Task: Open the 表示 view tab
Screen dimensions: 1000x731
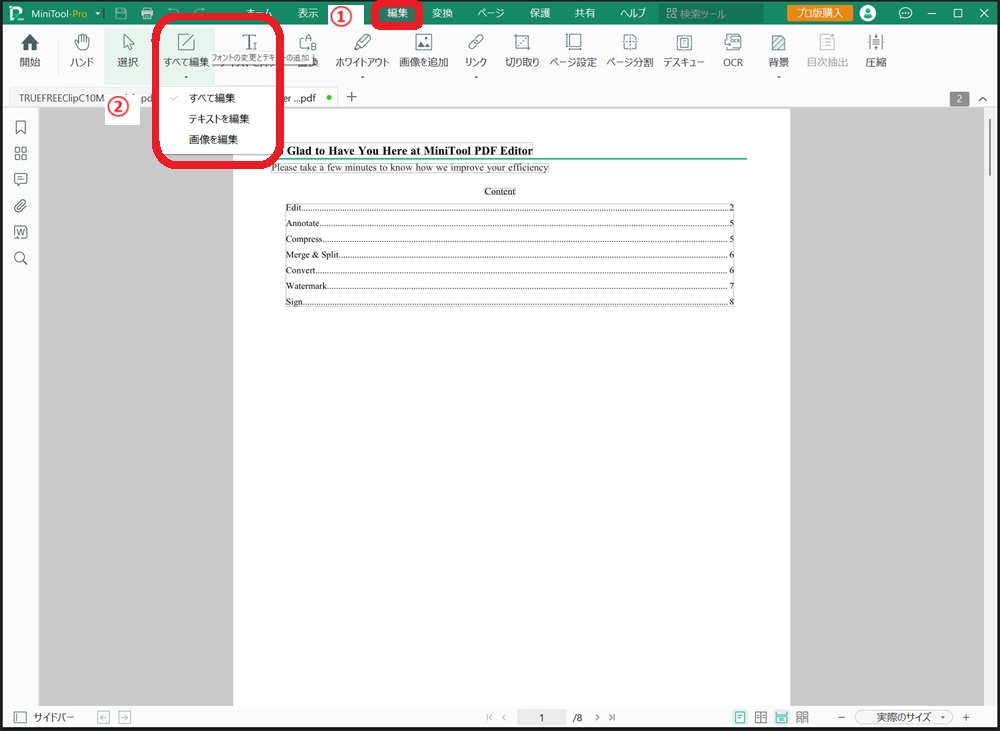Action: click(308, 13)
